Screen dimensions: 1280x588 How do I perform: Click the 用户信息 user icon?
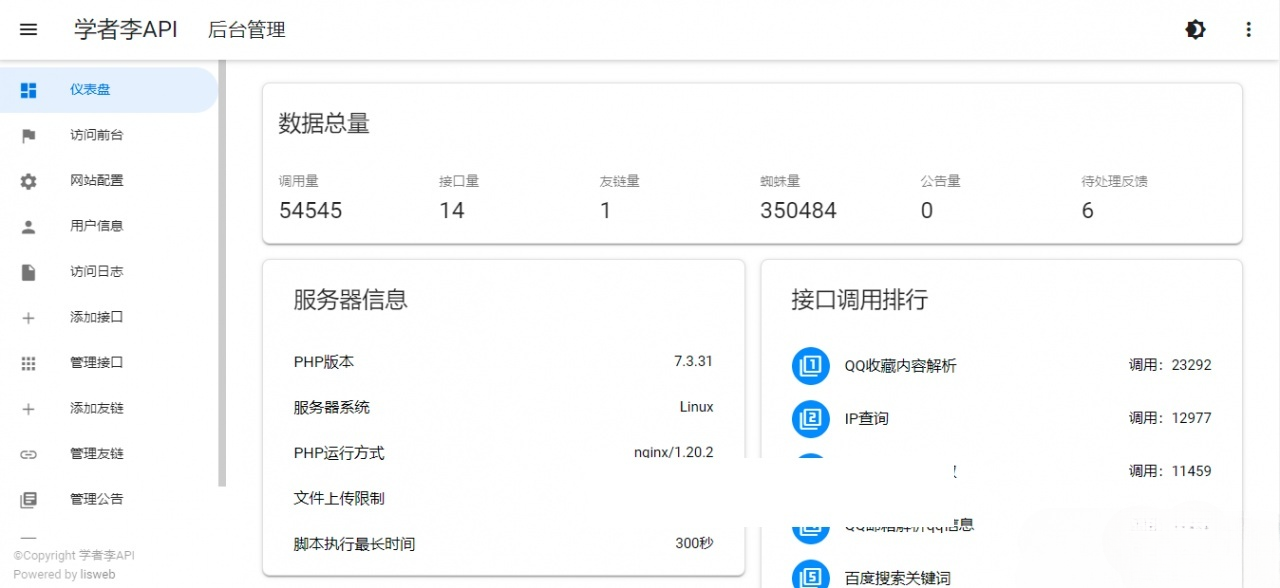click(28, 225)
